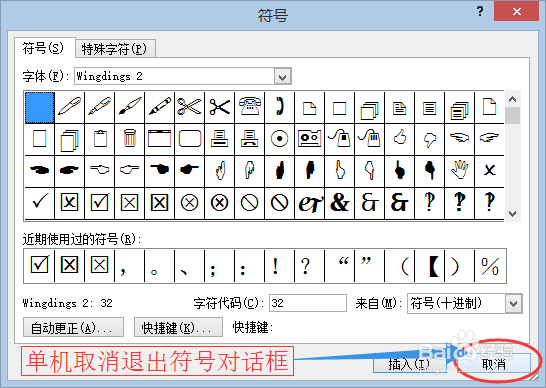Pick the telephone handset symbol
Viewport: 546px width, 388px height.
point(279,107)
